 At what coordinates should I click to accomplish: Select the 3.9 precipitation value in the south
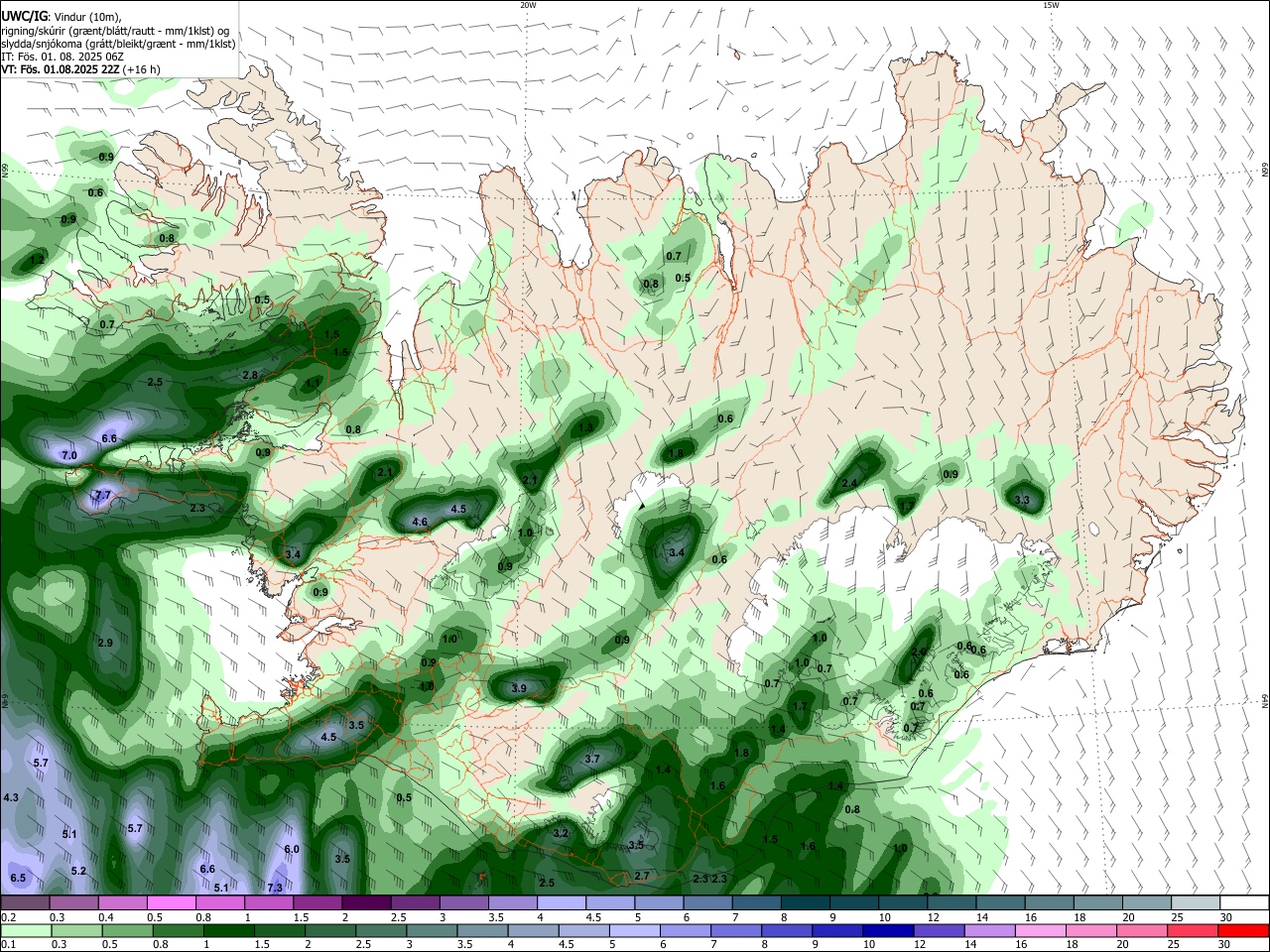[519, 688]
